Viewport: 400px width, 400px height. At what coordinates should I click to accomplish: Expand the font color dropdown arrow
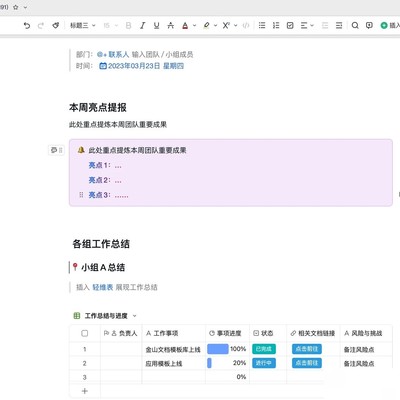click(194, 25)
